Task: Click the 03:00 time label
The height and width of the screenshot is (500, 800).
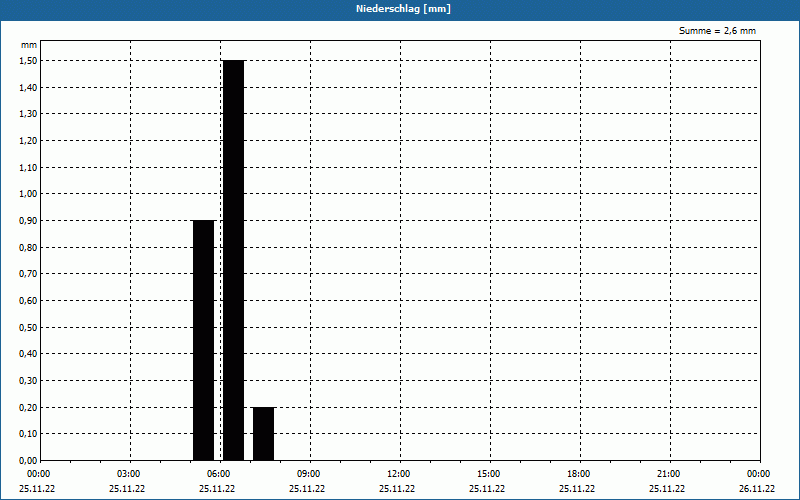Action: point(129,474)
